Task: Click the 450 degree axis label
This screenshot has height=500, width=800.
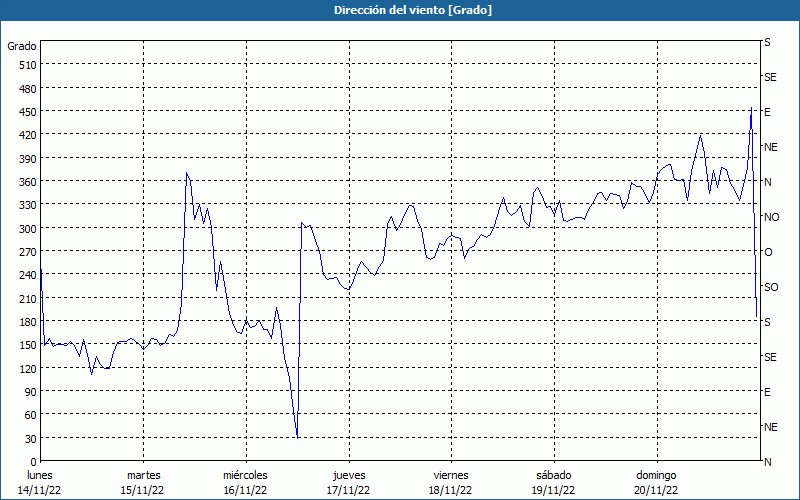Action: click(x=28, y=112)
